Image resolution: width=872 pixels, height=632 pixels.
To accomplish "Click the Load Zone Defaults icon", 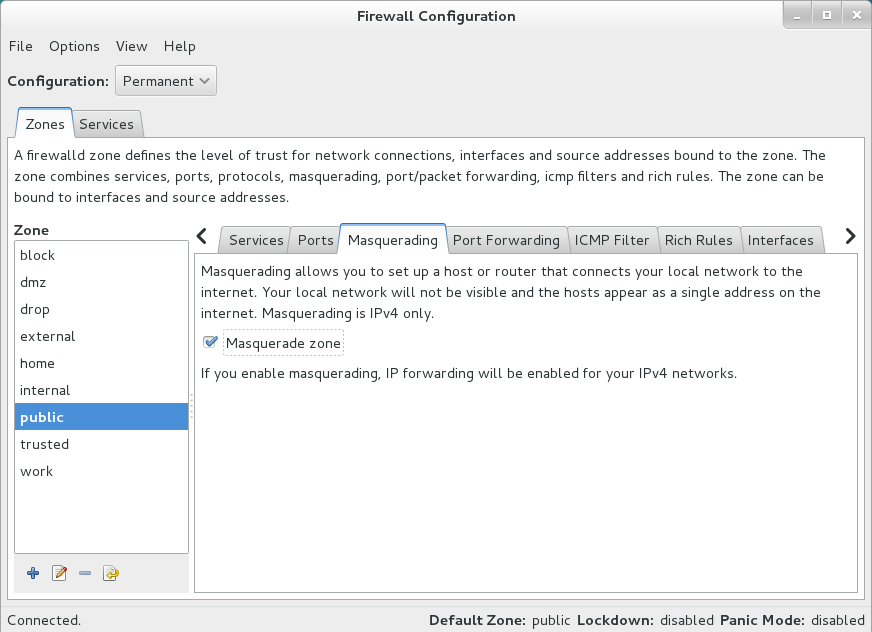I will 111,573.
